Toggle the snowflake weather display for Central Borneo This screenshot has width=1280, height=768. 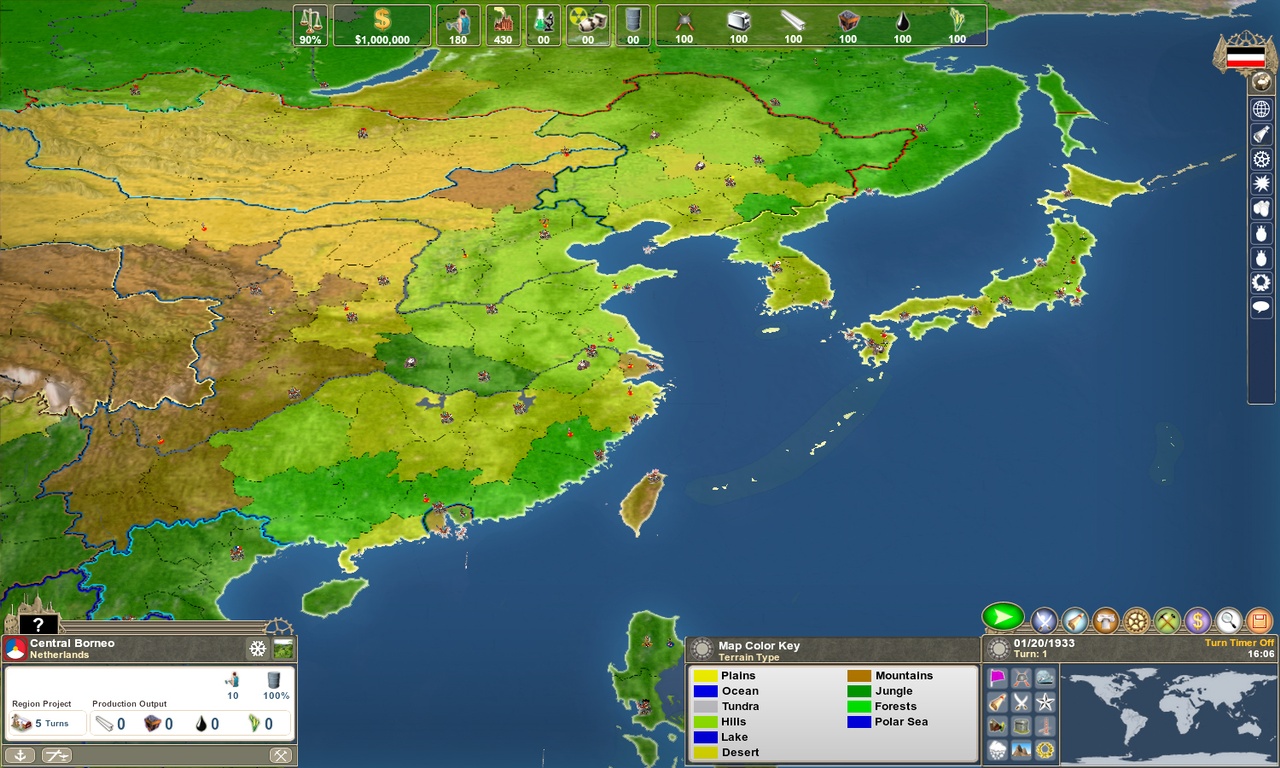[257, 648]
